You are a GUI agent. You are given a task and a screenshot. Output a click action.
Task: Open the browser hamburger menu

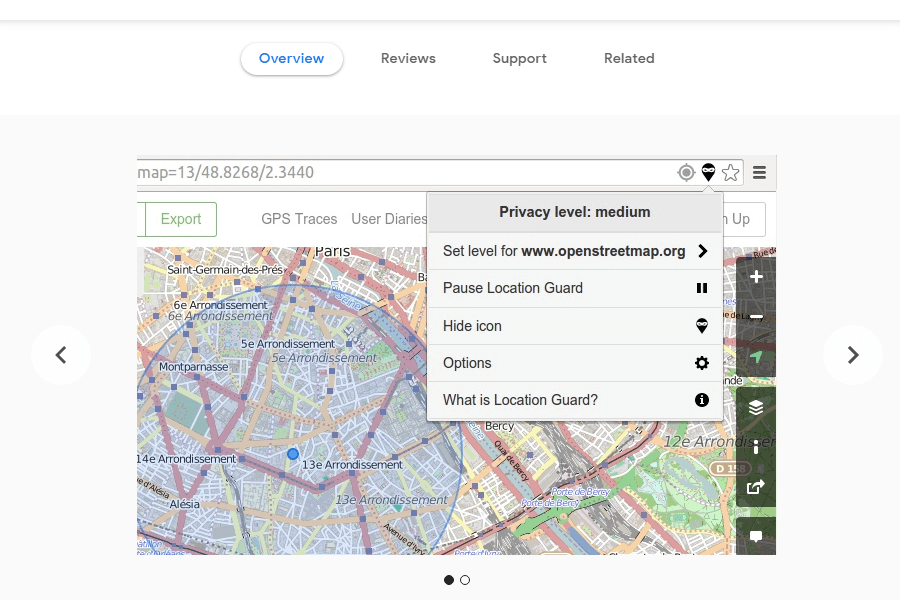(x=759, y=172)
